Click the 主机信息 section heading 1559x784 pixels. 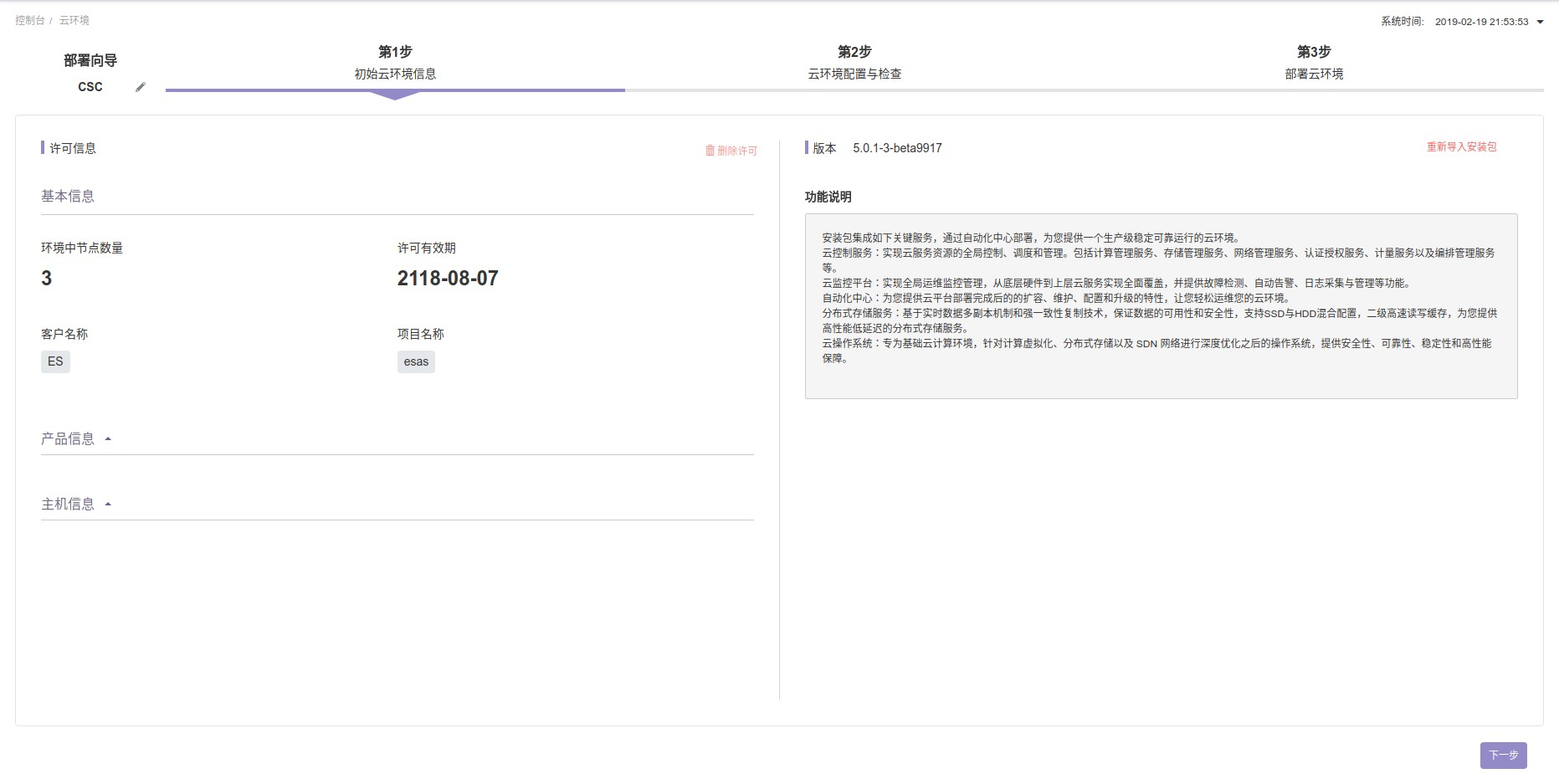[68, 505]
